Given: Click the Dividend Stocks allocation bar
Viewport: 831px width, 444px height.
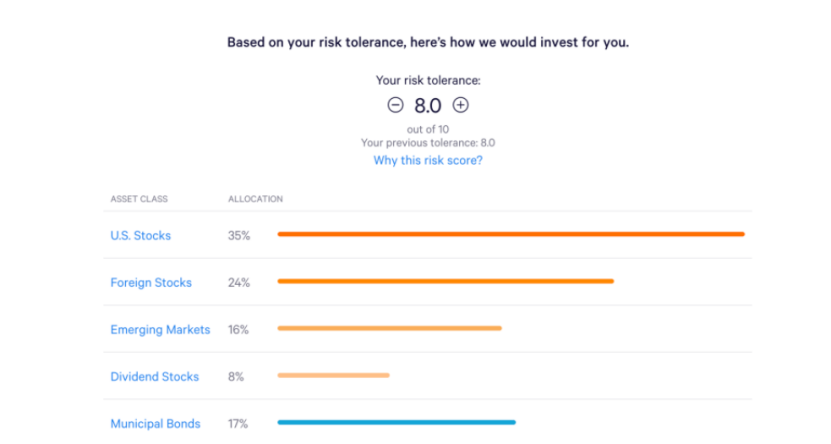Looking at the screenshot, I should [333, 376].
